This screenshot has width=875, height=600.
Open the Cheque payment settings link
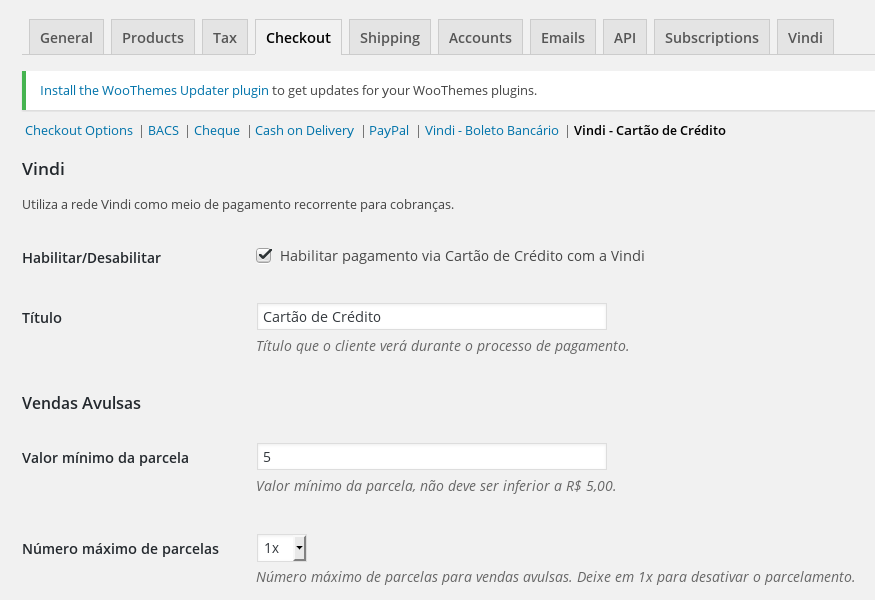tap(217, 131)
